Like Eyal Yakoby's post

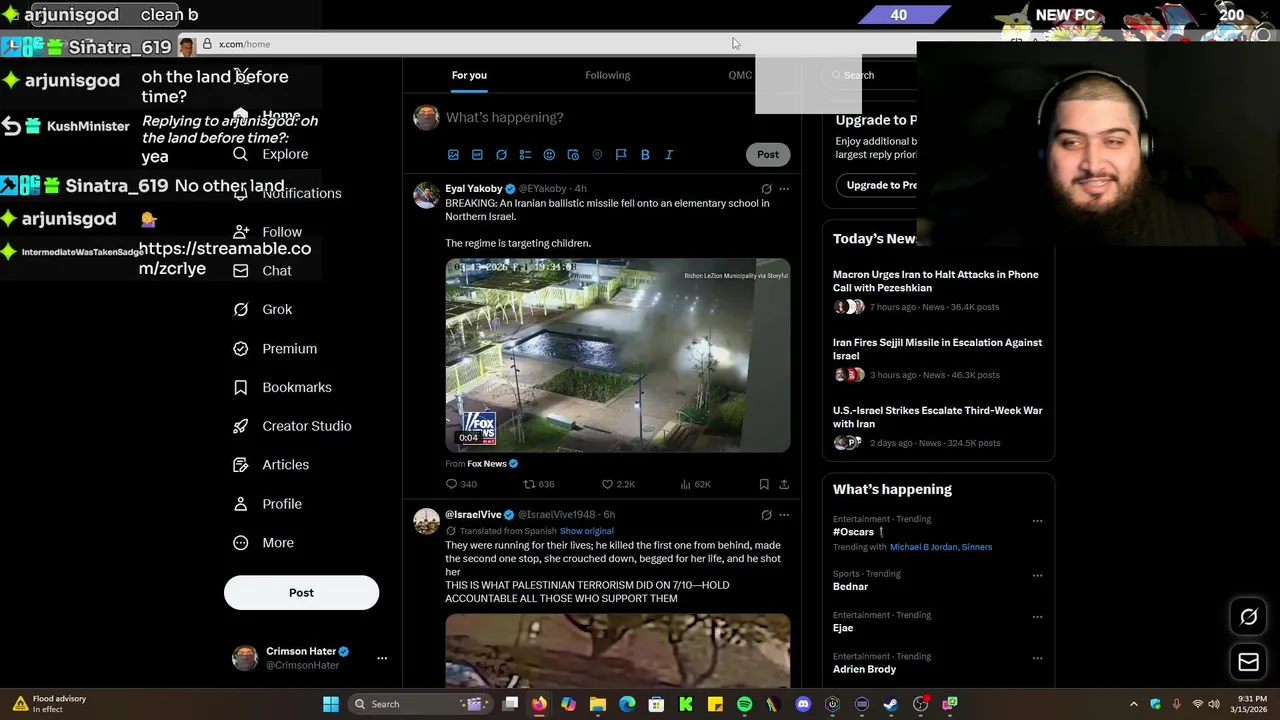pos(618,484)
